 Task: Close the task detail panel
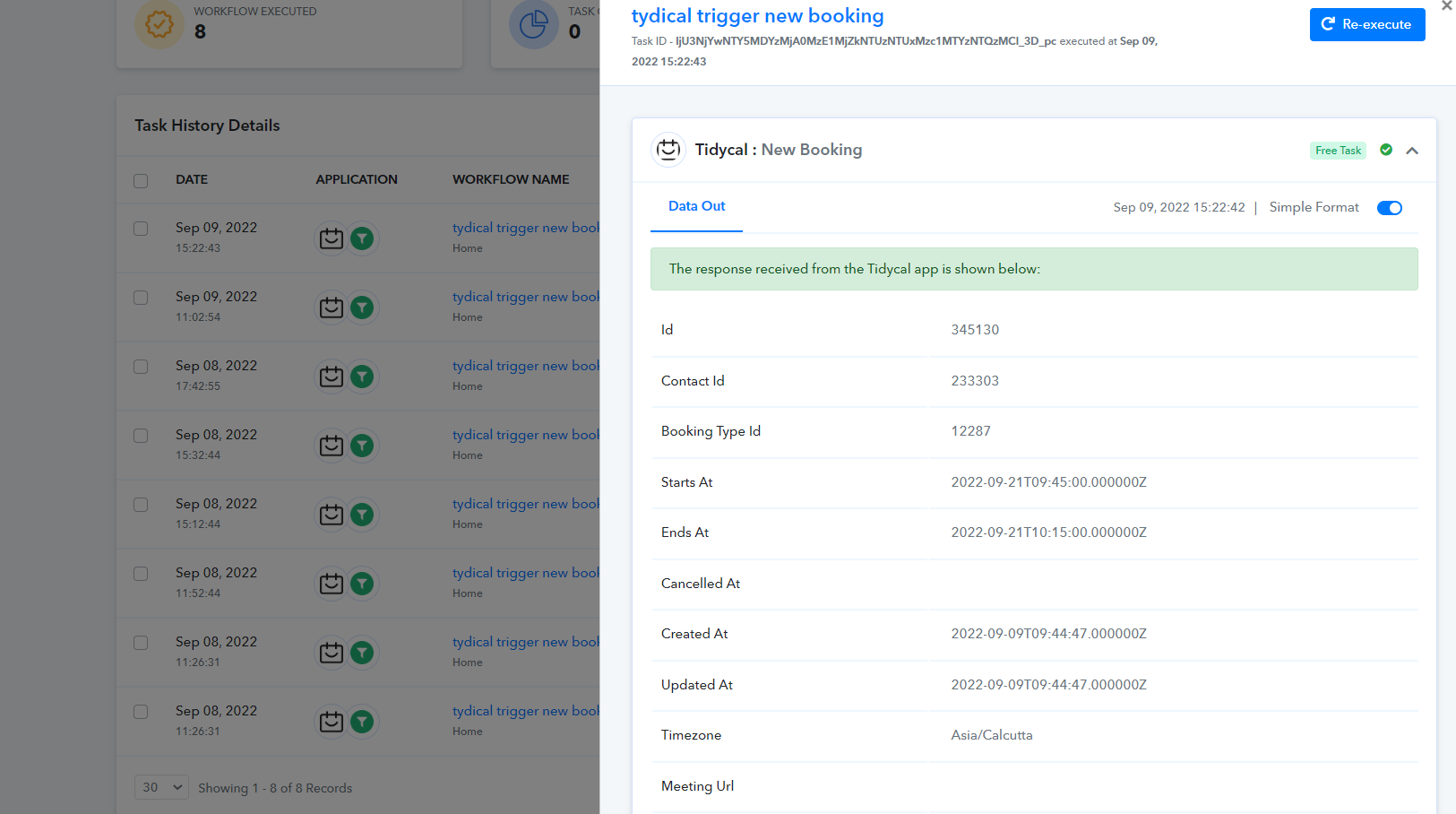[x=1446, y=5]
